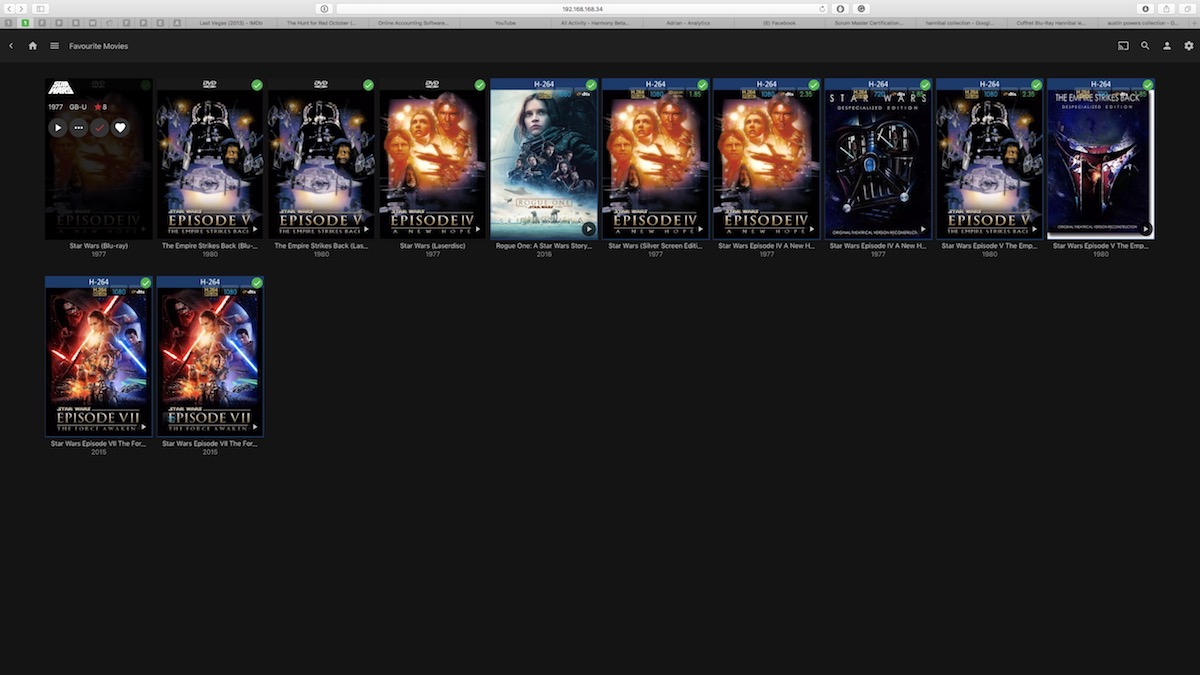Open the cast to device icon

tap(1123, 46)
